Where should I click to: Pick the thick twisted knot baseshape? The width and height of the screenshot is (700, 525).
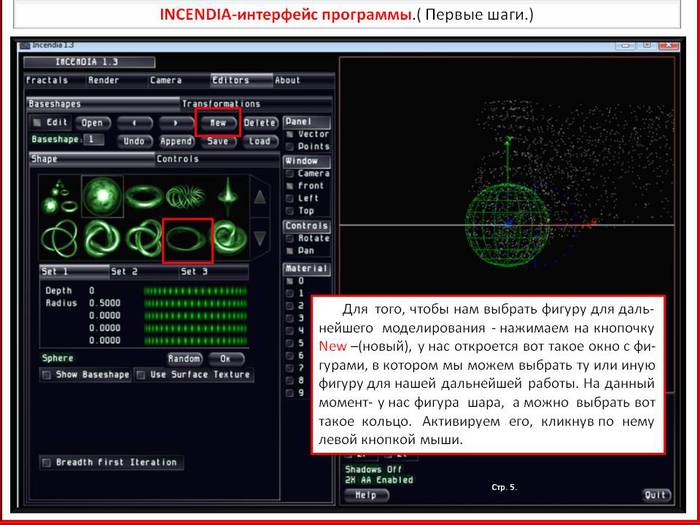click(102, 240)
